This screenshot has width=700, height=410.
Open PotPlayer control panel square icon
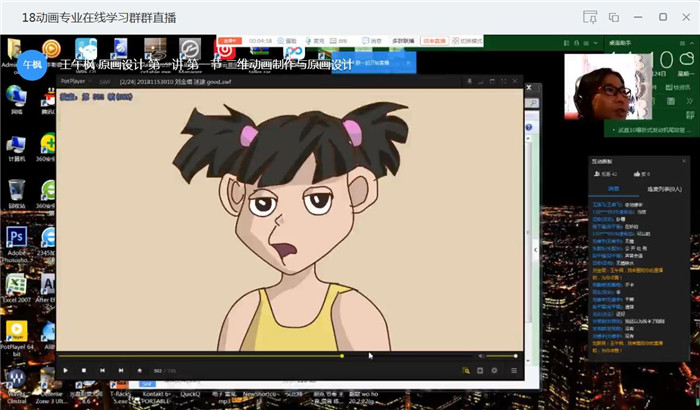coord(480,371)
